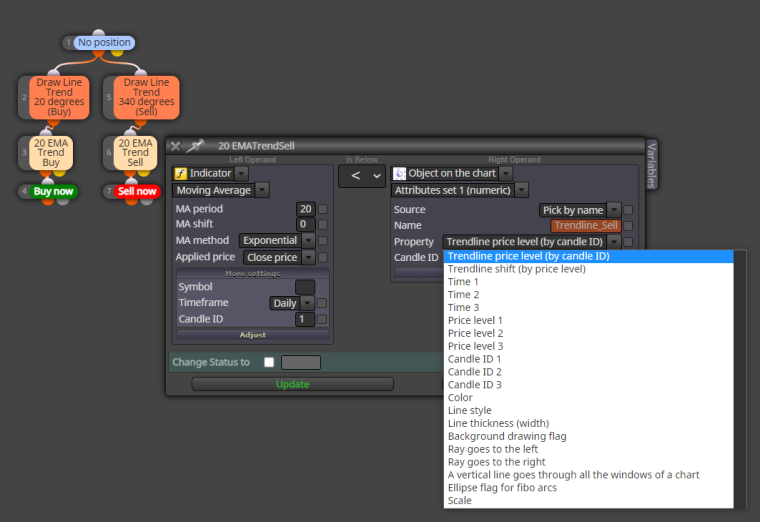Enable the Change Status to checkbox
This screenshot has width=760, height=522.
269,362
